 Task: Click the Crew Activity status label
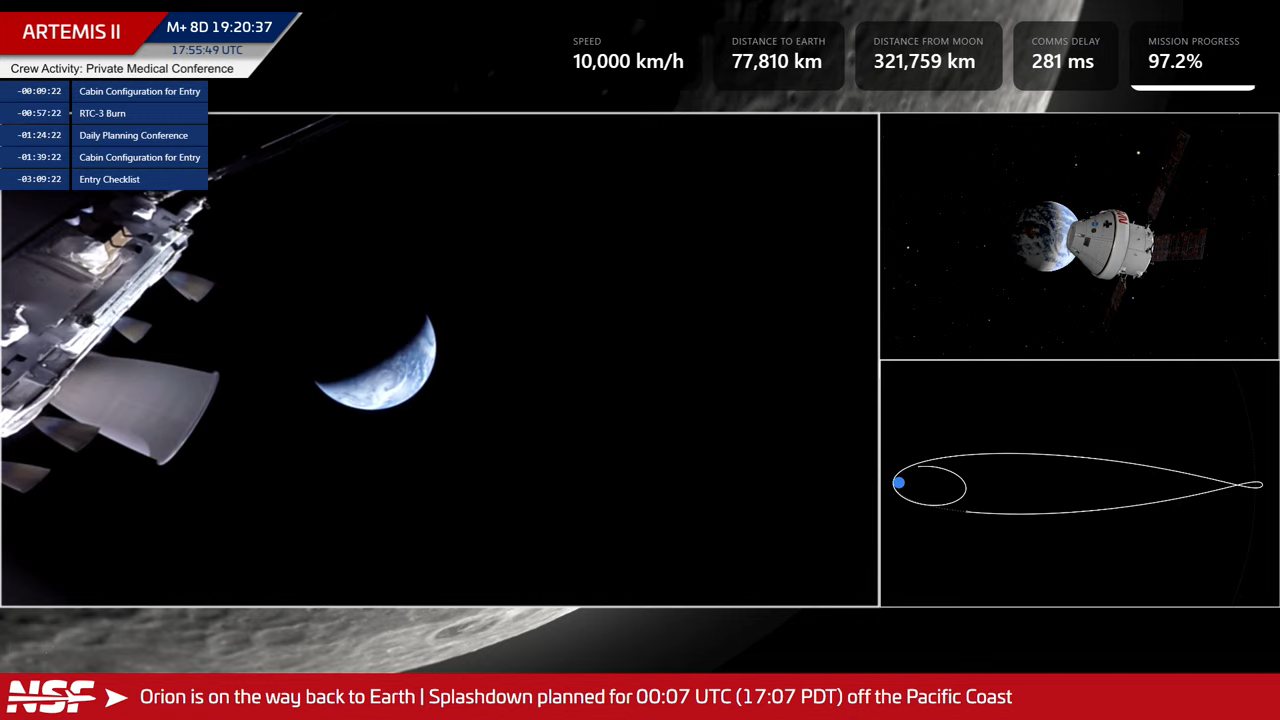click(x=122, y=69)
